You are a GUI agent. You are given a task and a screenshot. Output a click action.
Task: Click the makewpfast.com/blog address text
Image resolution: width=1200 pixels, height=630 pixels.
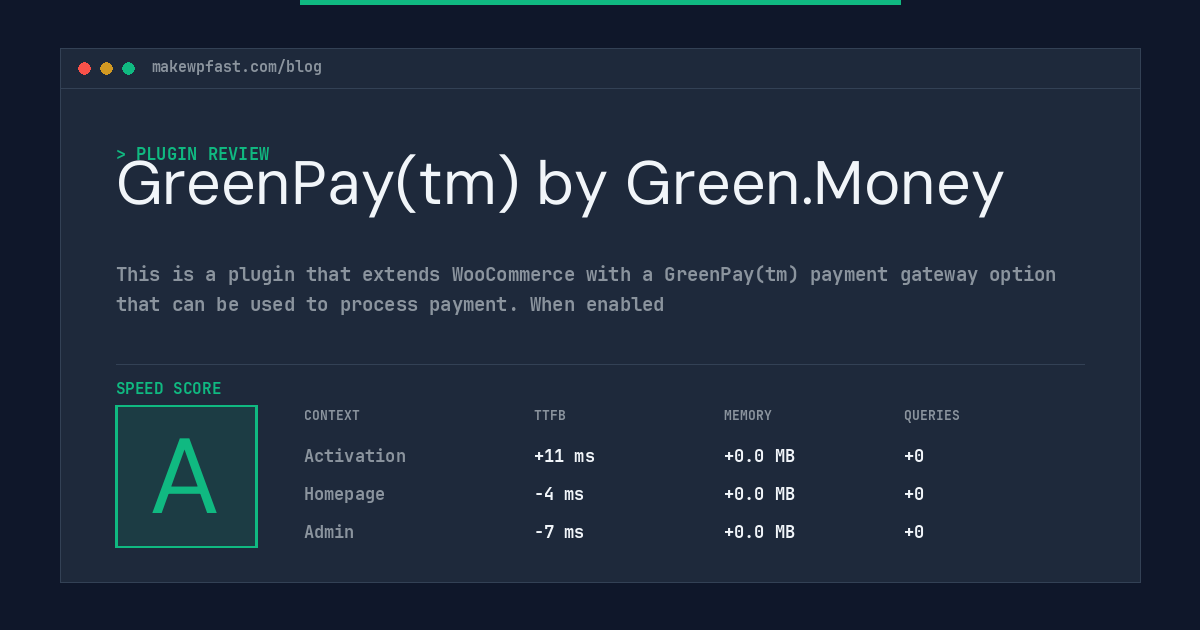tap(237, 67)
